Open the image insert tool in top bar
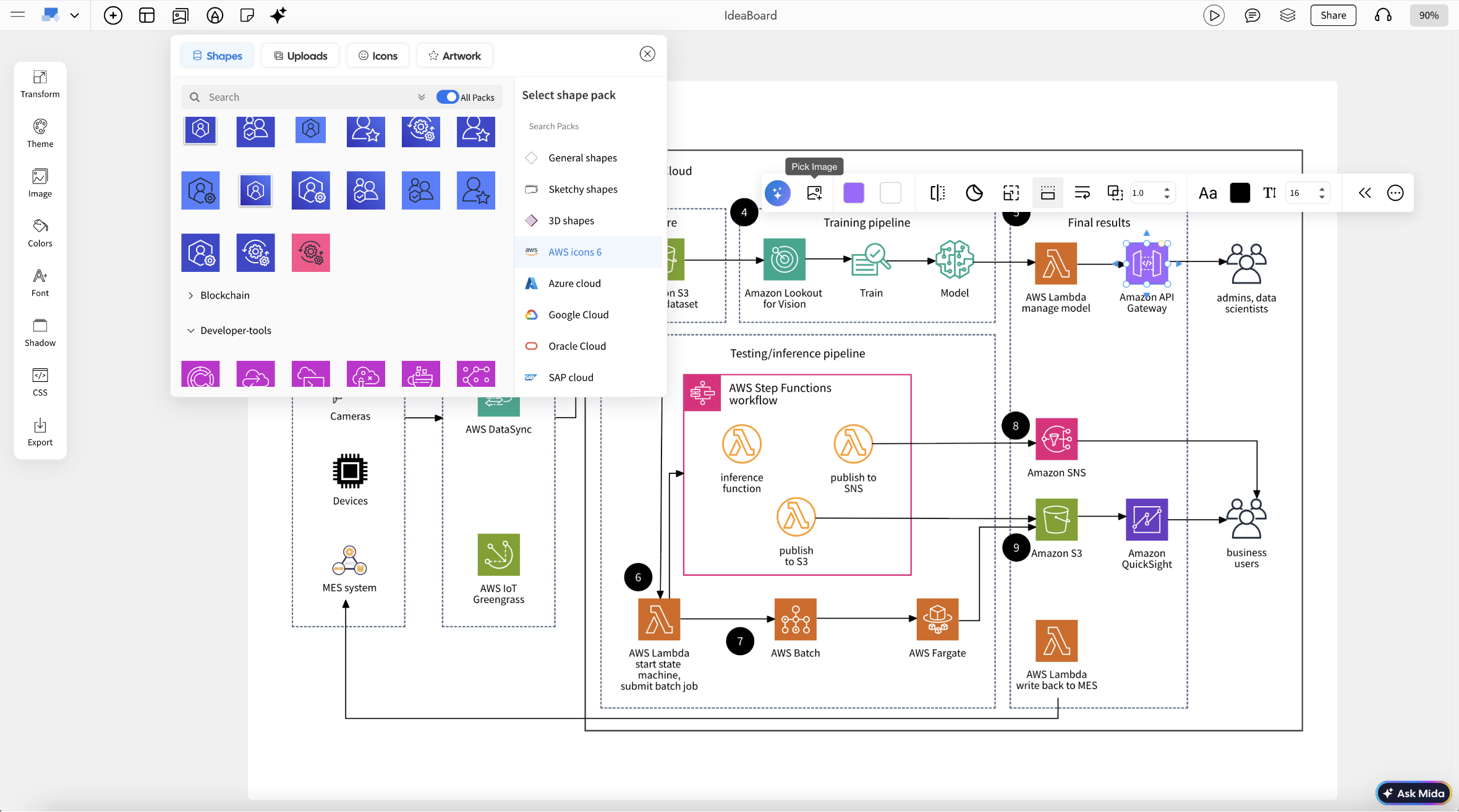Image resolution: width=1459 pixels, height=812 pixels. click(x=181, y=15)
